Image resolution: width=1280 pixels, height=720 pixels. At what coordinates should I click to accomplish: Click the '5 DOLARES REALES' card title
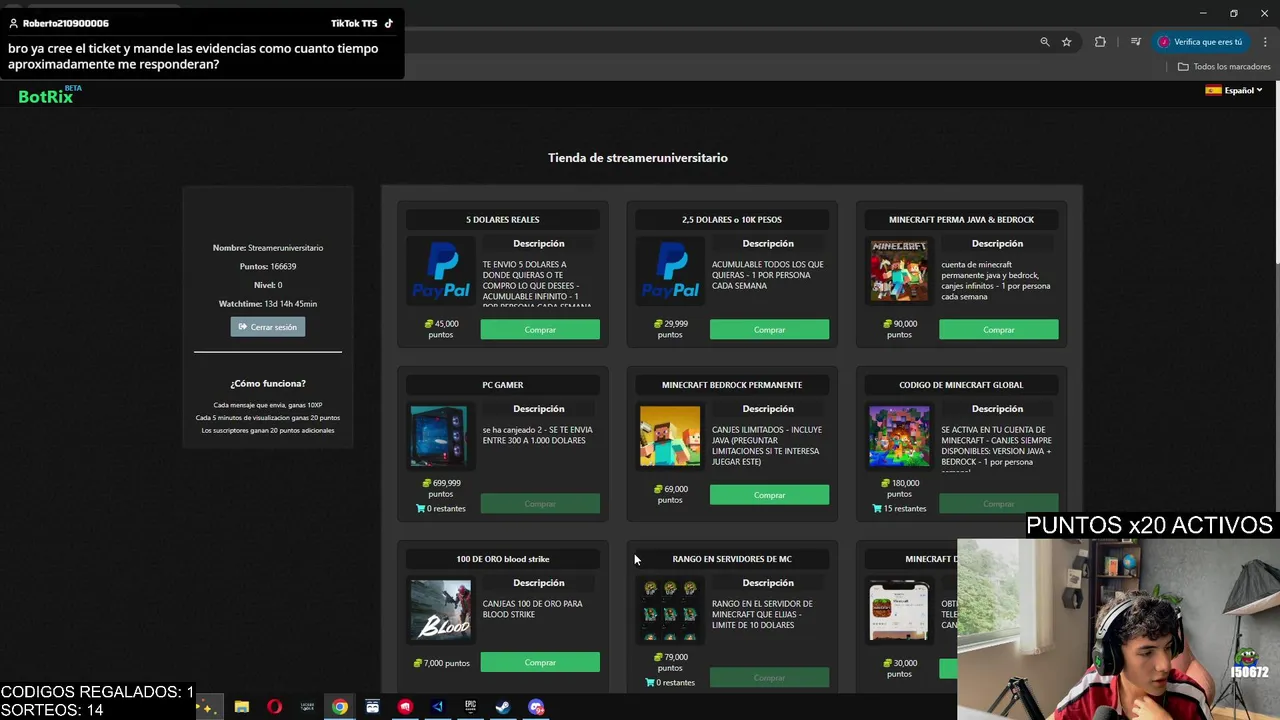(x=503, y=220)
